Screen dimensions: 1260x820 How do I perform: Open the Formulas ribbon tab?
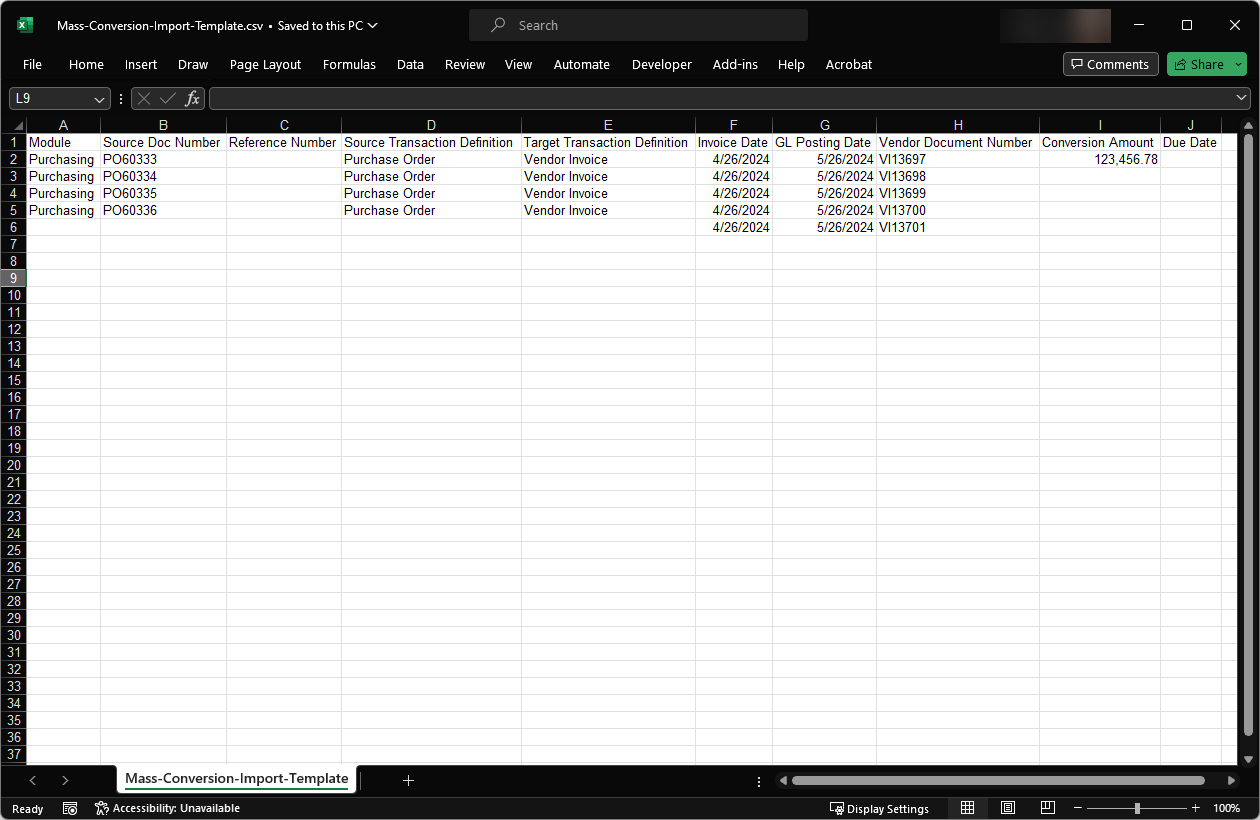[349, 64]
